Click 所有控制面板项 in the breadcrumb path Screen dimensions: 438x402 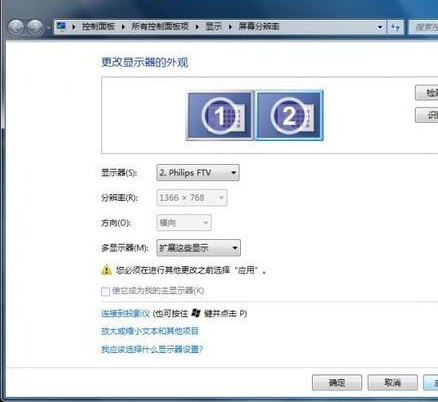coord(160,27)
